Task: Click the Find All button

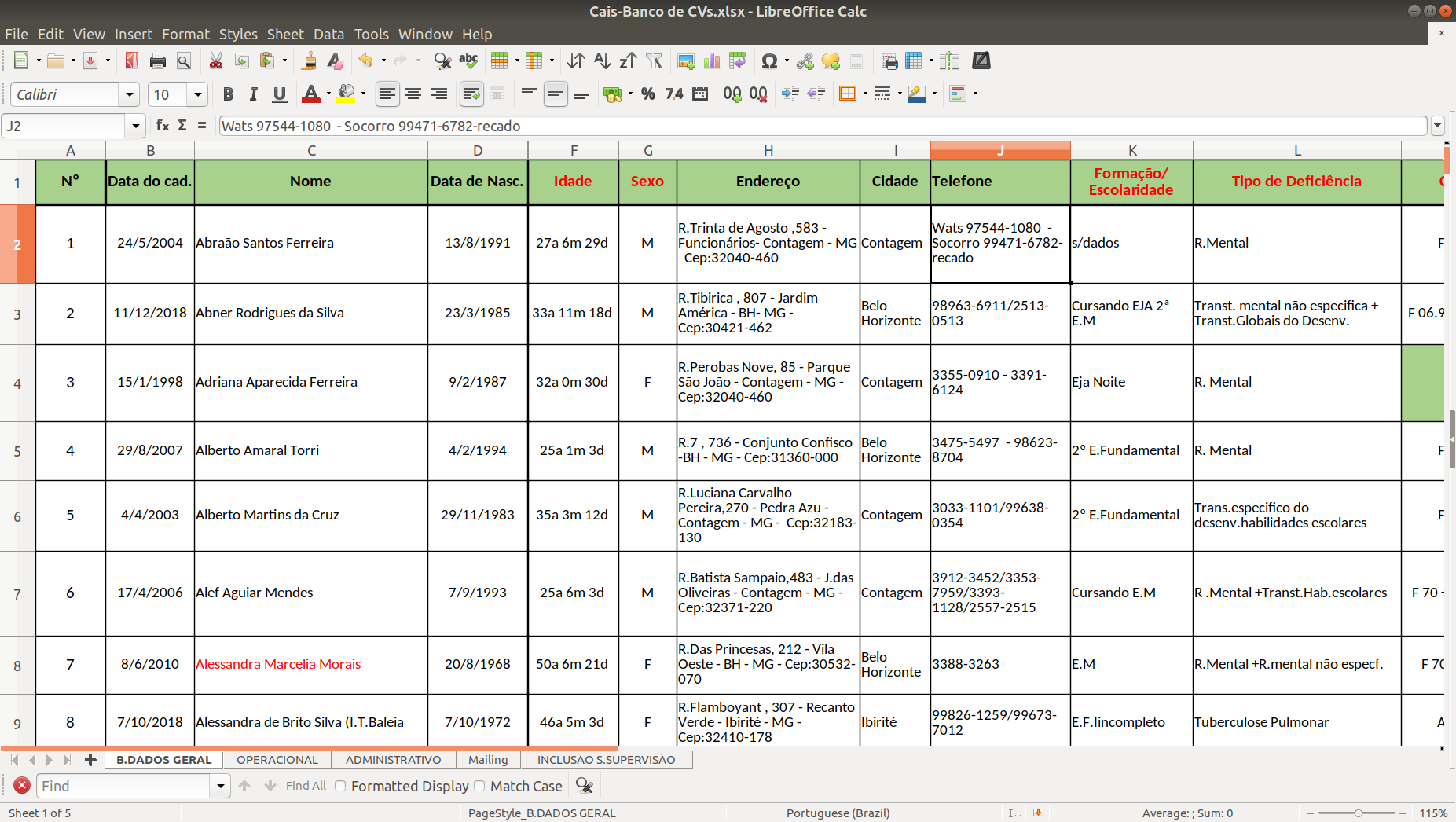Action: [x=306, y=786]
